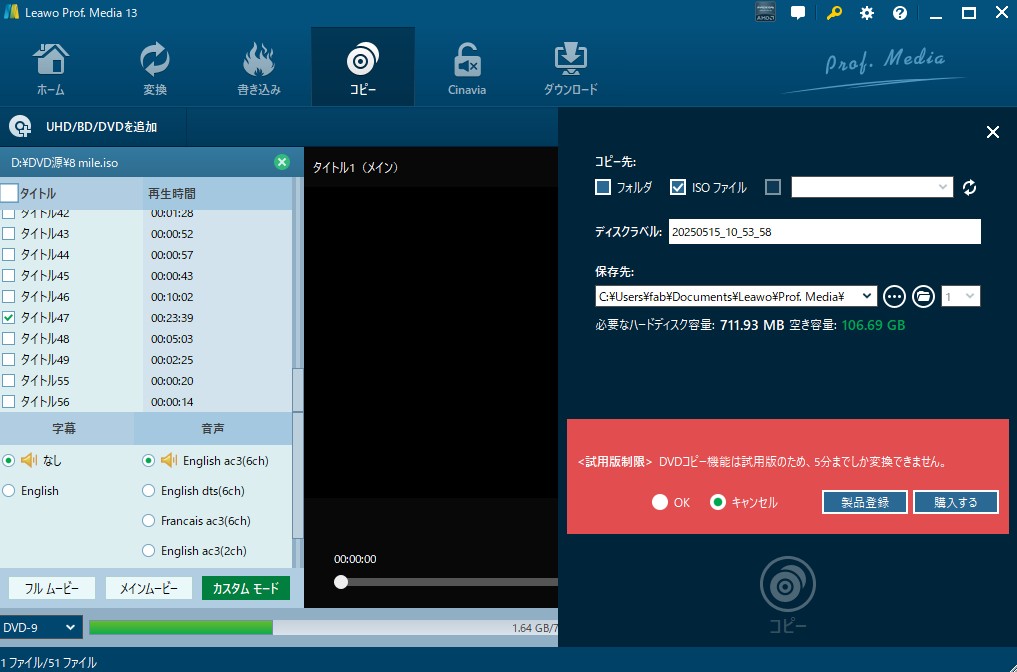Click the 購入する purchase button
Viewport: 1017px width, 672px height.
click(x=955, y=502)
